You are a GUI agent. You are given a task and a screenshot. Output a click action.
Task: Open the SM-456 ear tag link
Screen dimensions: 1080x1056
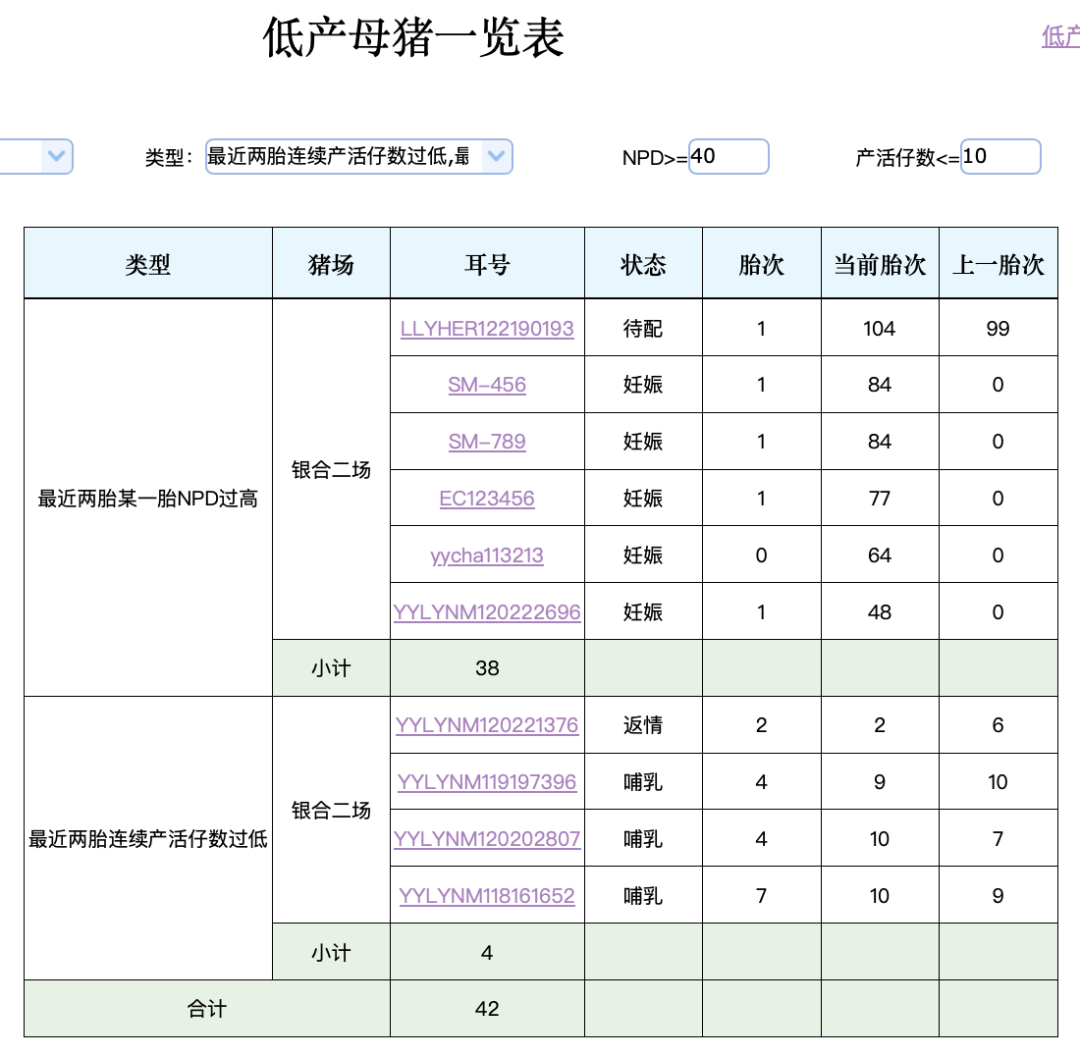(487, 385)
